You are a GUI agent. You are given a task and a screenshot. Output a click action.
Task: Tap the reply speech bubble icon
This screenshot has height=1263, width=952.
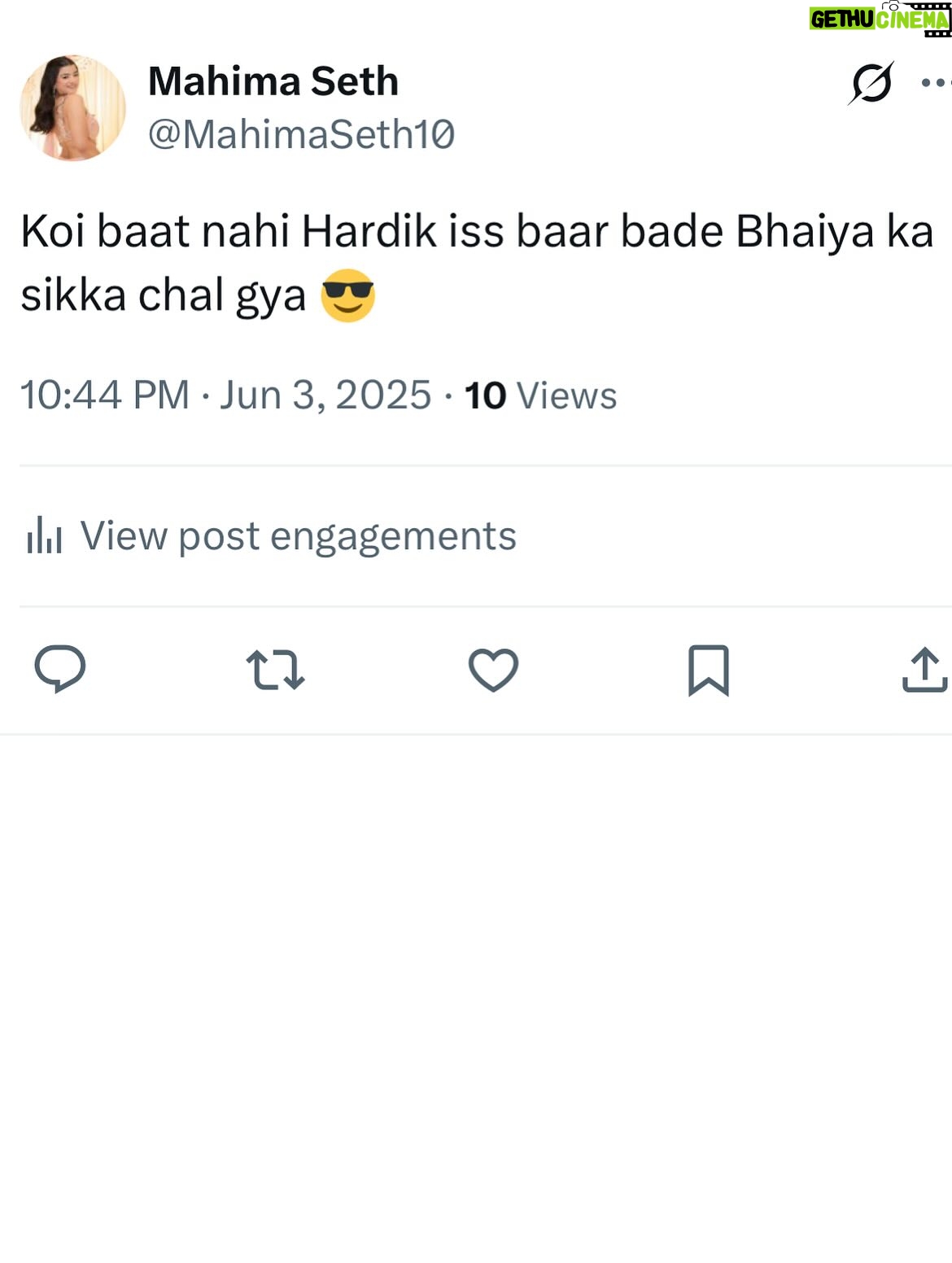pyautogui.click(x=60, y=669)
